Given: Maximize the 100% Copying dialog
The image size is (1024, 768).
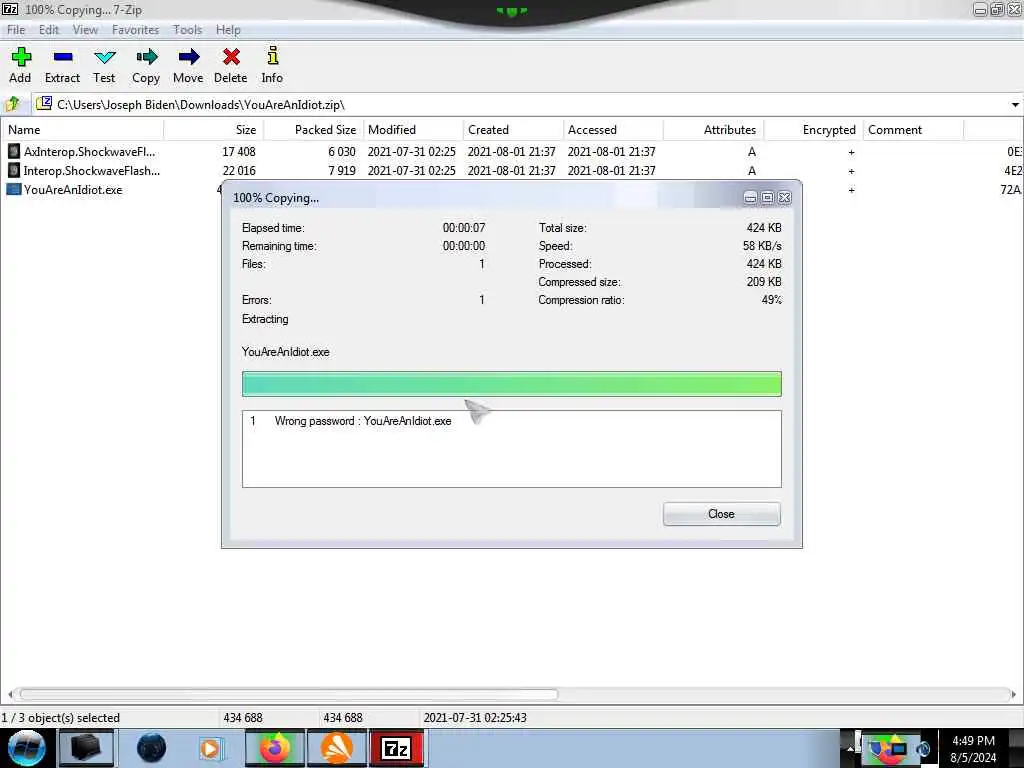Looking at the screenshot, I should pos(767,197).
